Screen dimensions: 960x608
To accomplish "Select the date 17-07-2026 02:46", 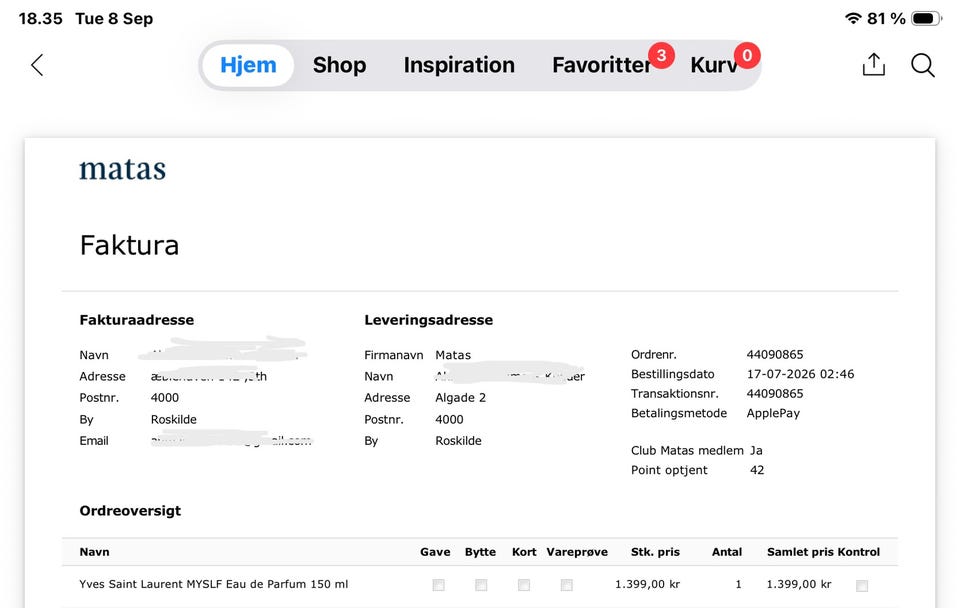I will click(800, 374).
